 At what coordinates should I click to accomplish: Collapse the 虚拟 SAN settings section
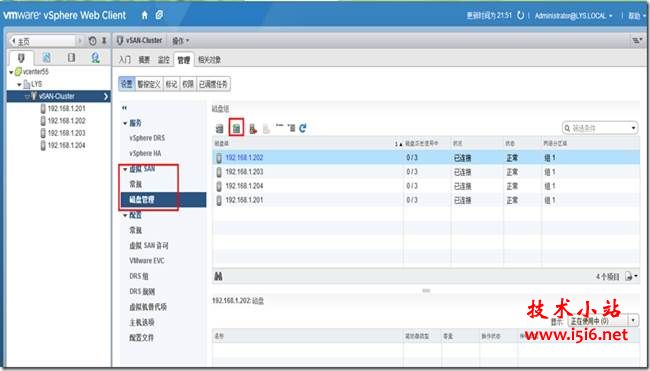[125, 169]
